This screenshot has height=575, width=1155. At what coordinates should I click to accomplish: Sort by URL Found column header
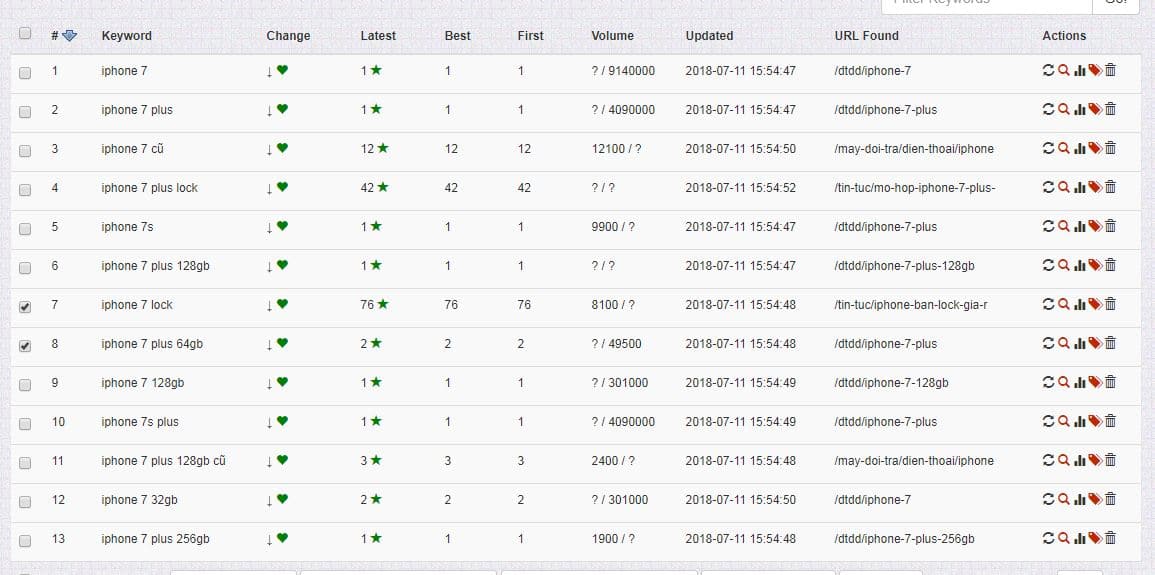pos(866,35)
